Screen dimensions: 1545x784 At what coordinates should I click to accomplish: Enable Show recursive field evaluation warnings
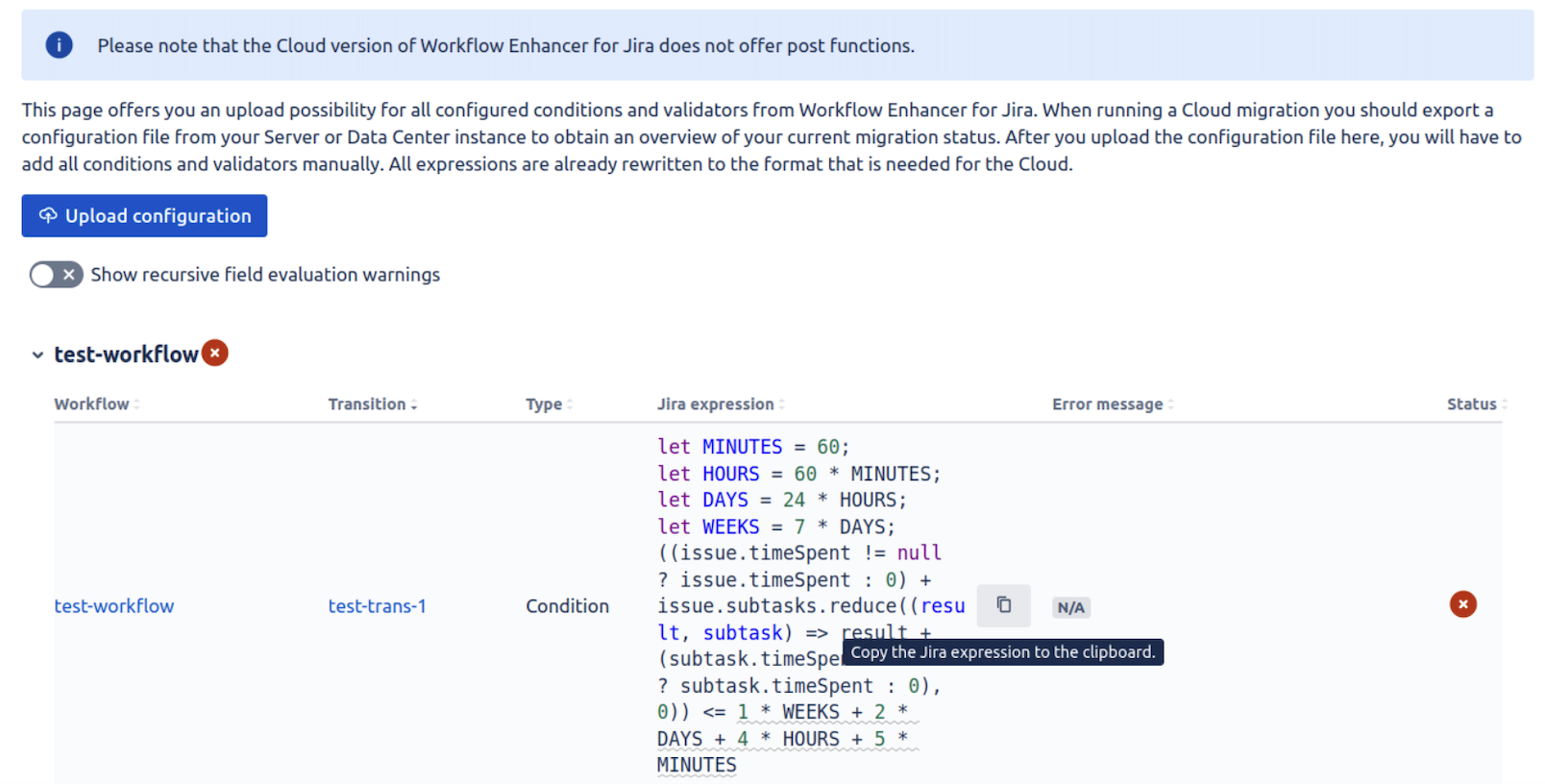click(x=56, y=275)
